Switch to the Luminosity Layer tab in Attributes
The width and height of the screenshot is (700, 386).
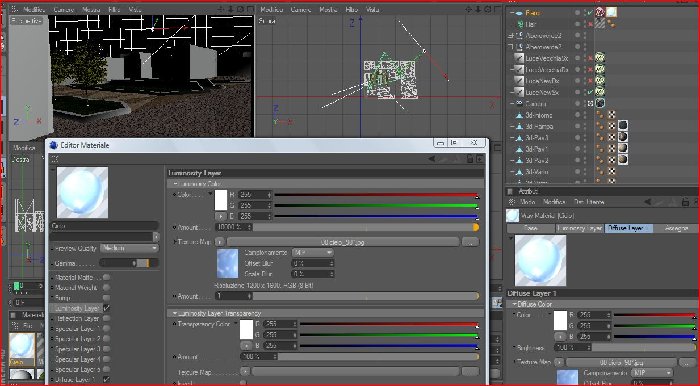pyautogui.click(x=579, y=228)
